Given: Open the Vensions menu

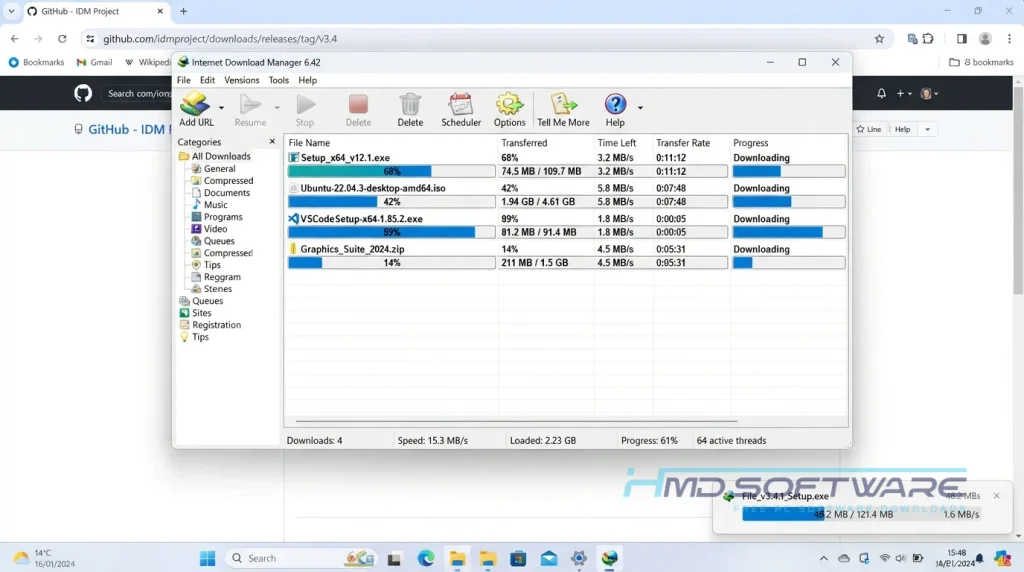Looking at the screenshot, I should [x=242, y=80].
